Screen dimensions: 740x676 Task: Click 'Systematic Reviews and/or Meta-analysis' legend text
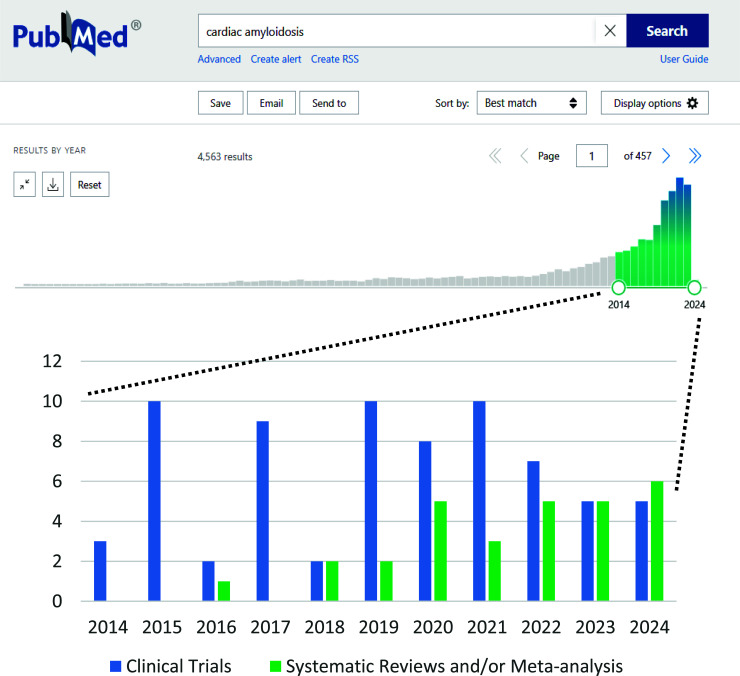pos(454,666)
